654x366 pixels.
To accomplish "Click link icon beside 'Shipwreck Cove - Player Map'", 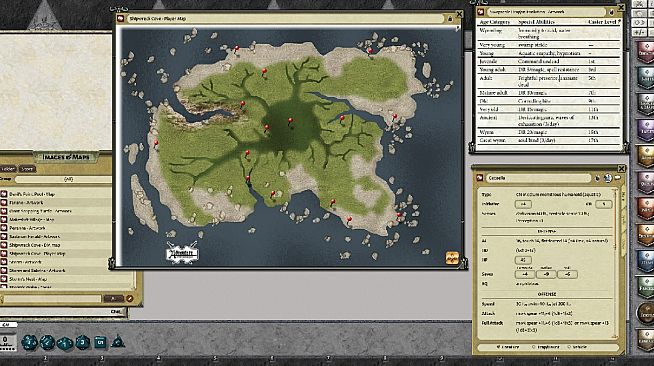I will 4,253.
